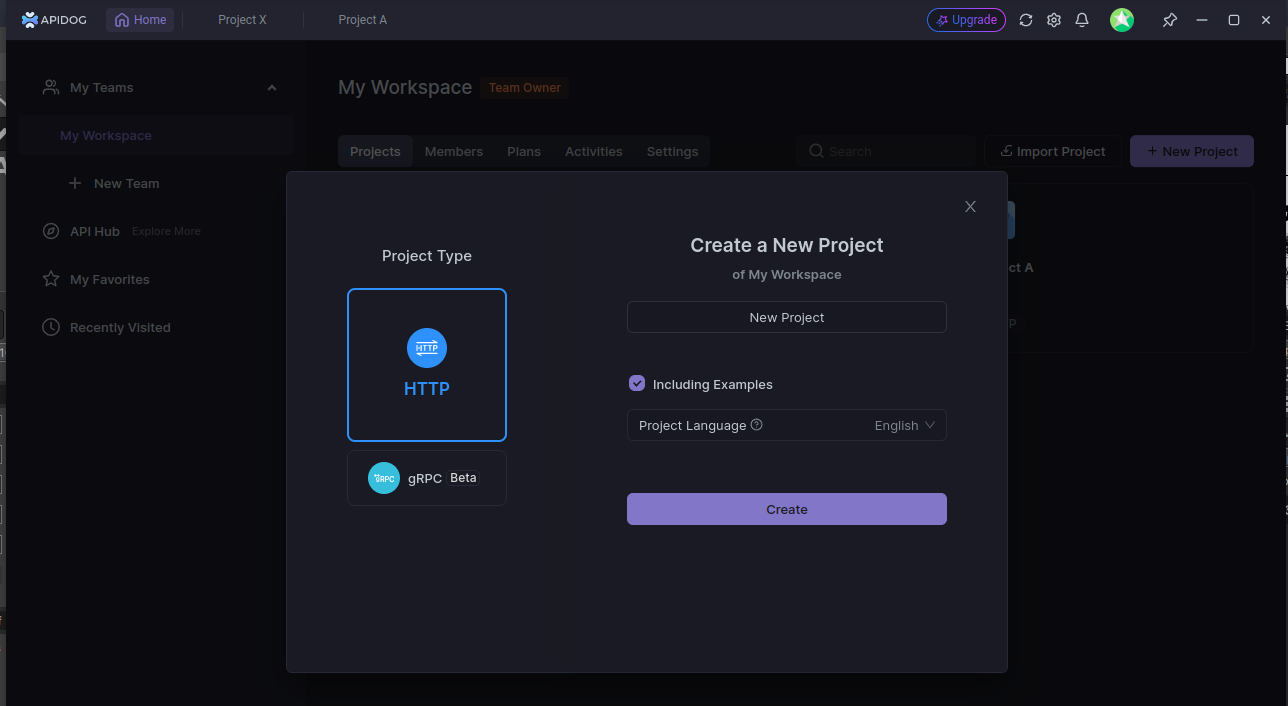Click the Create button
The height and width of the screenshot is (706, 1288).
tap(787, 509)
